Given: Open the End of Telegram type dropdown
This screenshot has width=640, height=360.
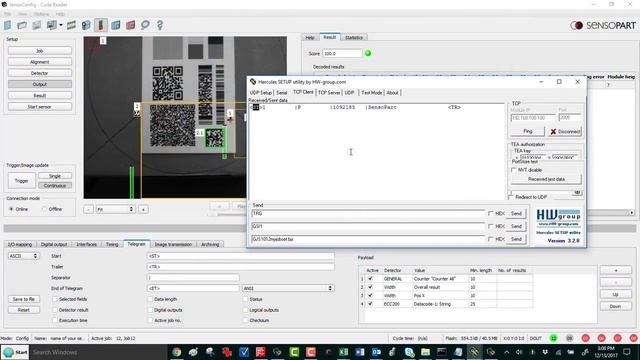Looking at the screenshot, I should (288, 288).
